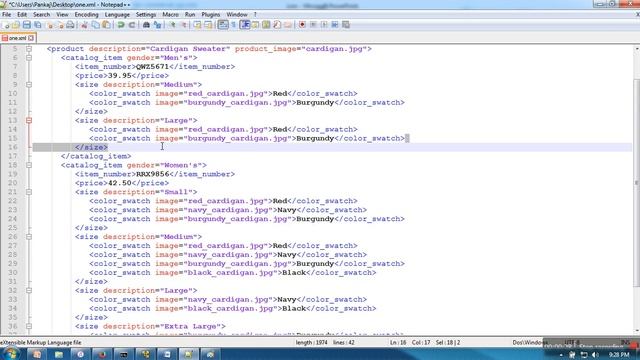Image resolution: width=640 pixels, height=360 pixels.
Task: Start macro recording with red Record icon
Action: point(302,25)
